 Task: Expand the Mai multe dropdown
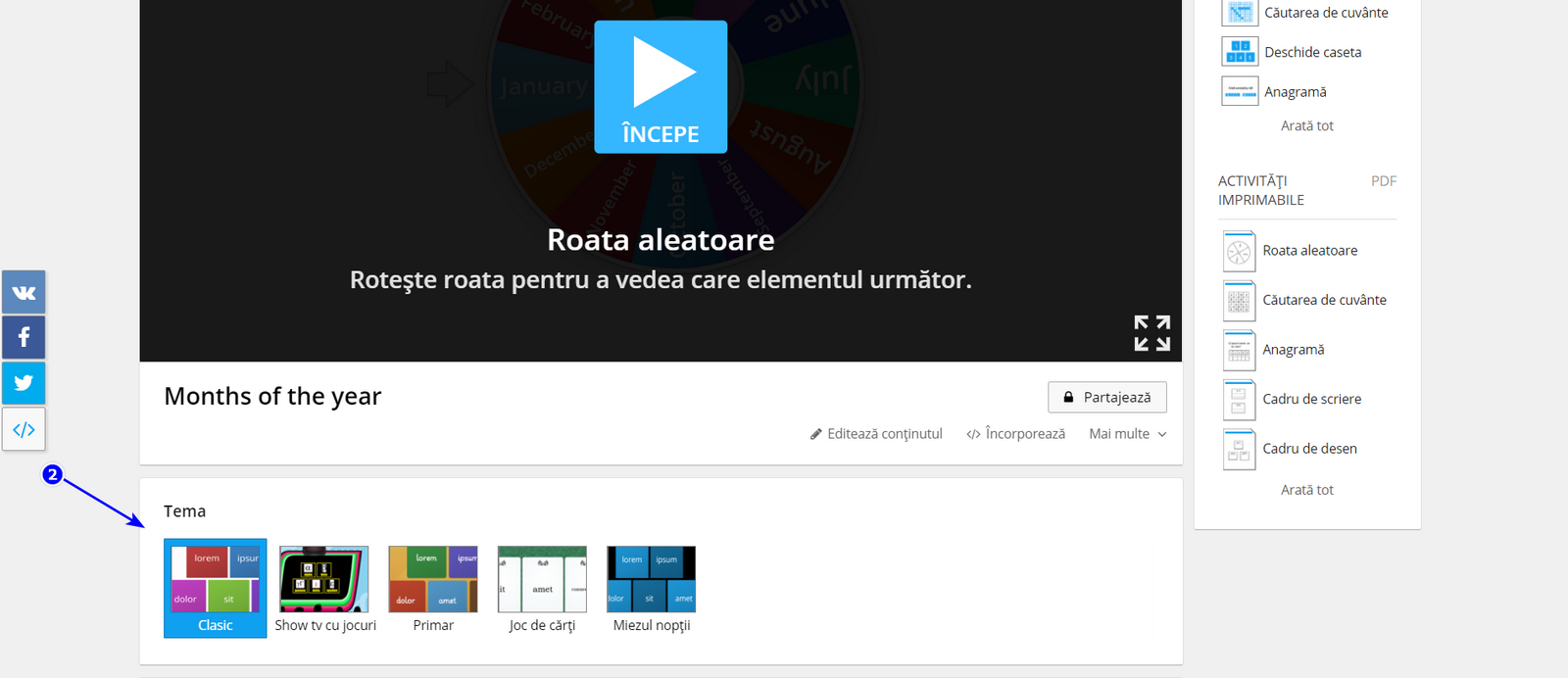pyautogui.click(x=1128, y=434)
